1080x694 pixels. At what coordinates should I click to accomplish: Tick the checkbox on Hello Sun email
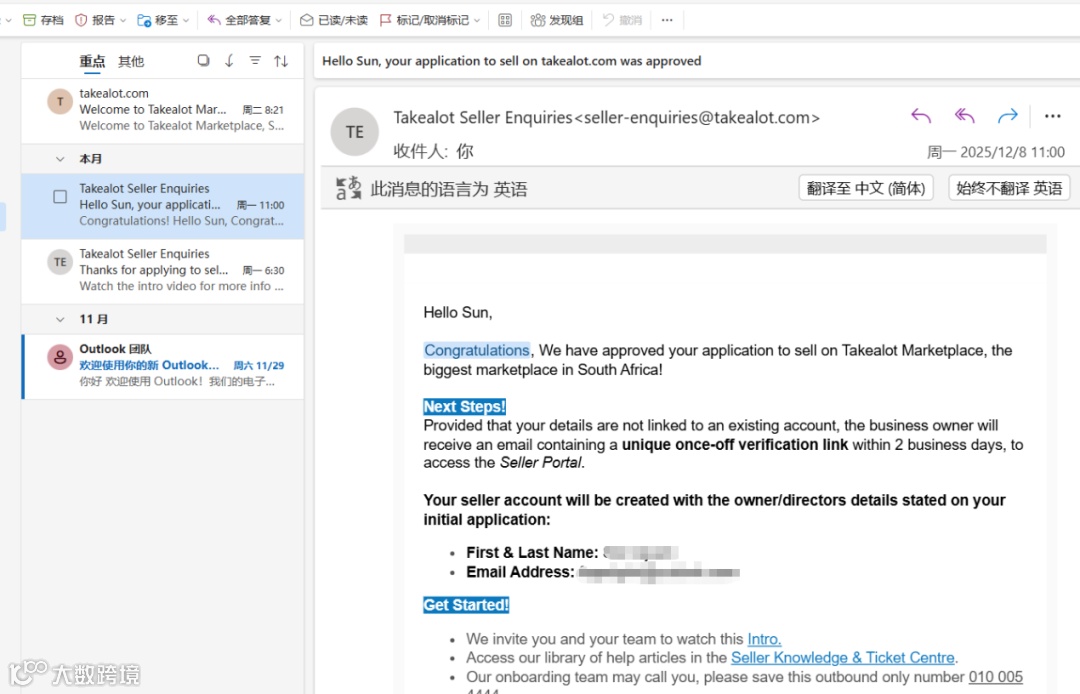point(60,197)
